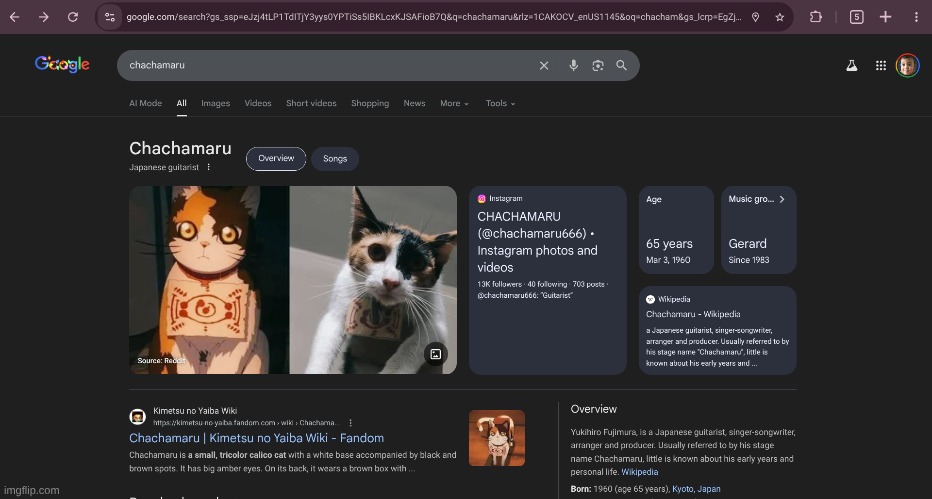Start voice search with microphone icon
The height and width of the screenshot is (499, 932).
pyautogui.click(x=573, y=65)
